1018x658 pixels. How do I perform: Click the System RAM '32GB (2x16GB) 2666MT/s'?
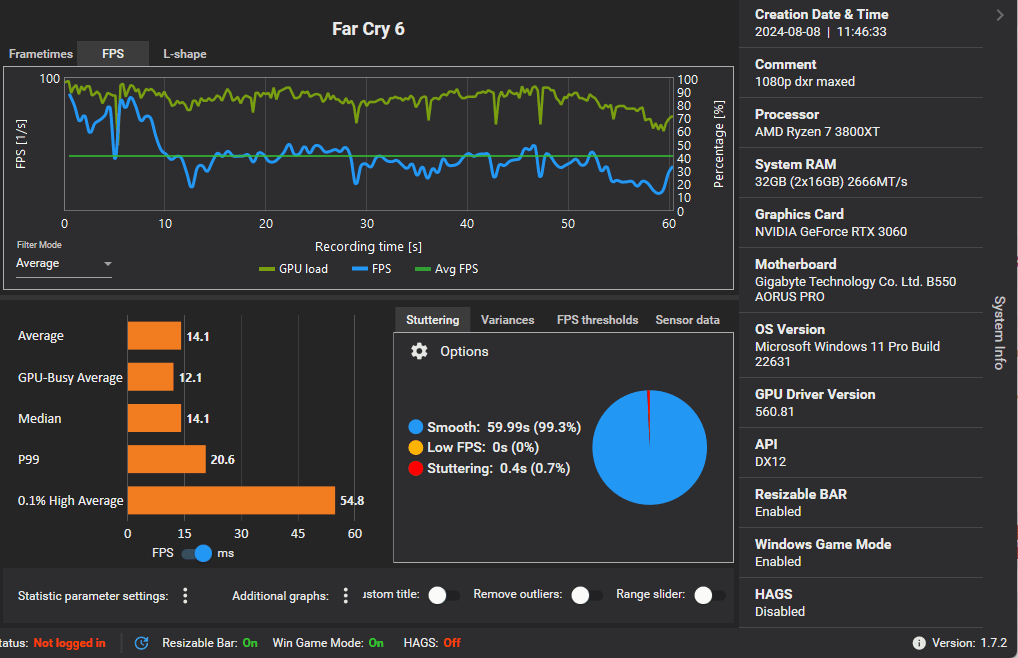tap(831, 182)
